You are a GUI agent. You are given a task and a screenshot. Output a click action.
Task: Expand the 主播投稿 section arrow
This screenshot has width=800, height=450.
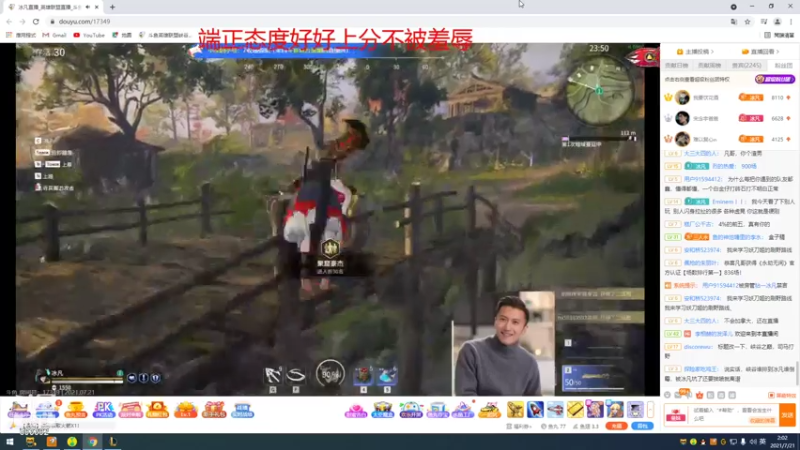(x=712, y=52)
